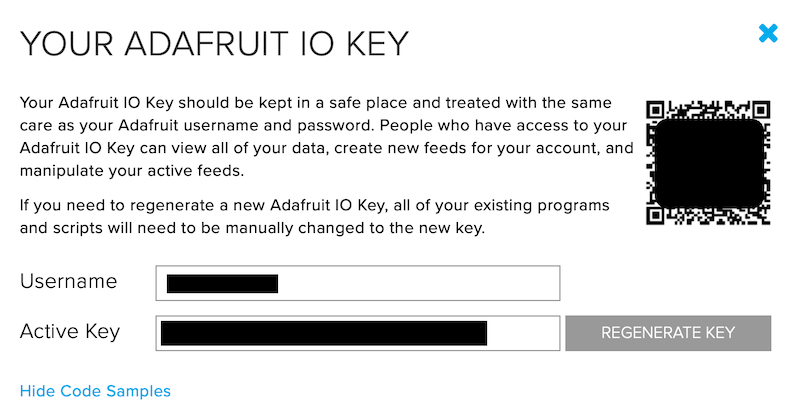Click empty space after redacted username in field
This screenshot has height=412, width=800.
point(418,283)
